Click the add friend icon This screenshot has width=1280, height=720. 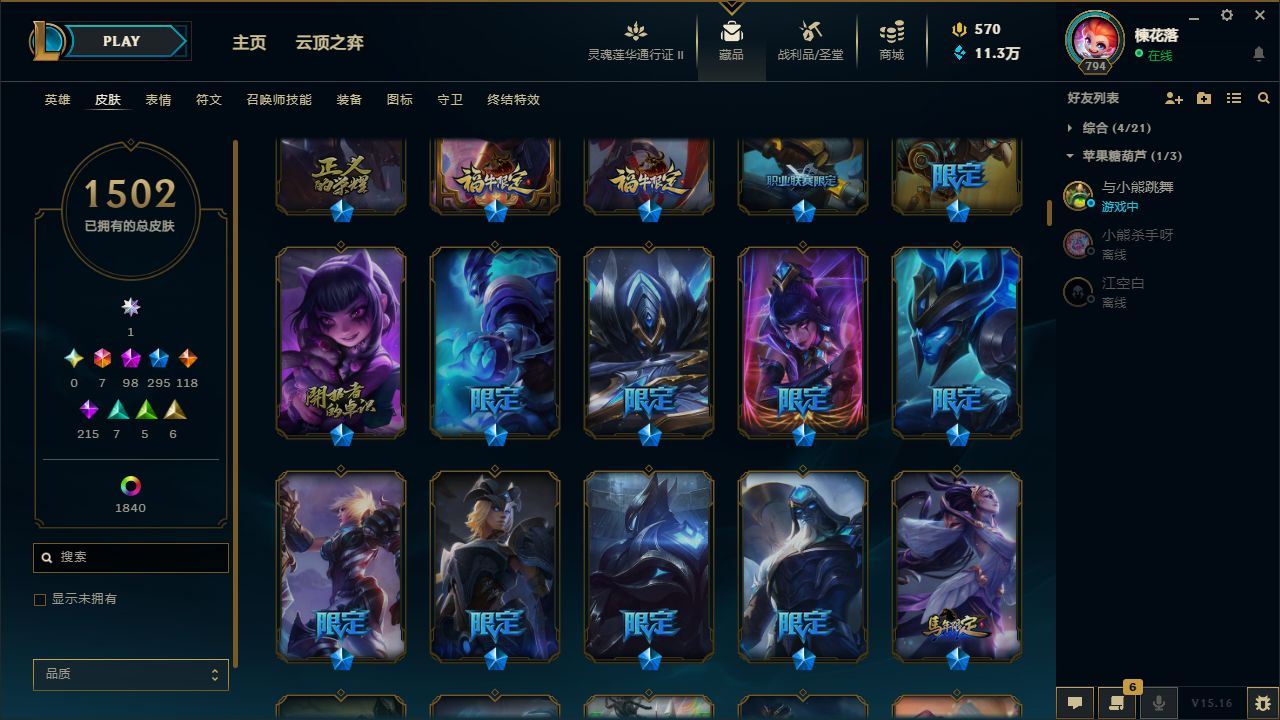pos(1174,98)
